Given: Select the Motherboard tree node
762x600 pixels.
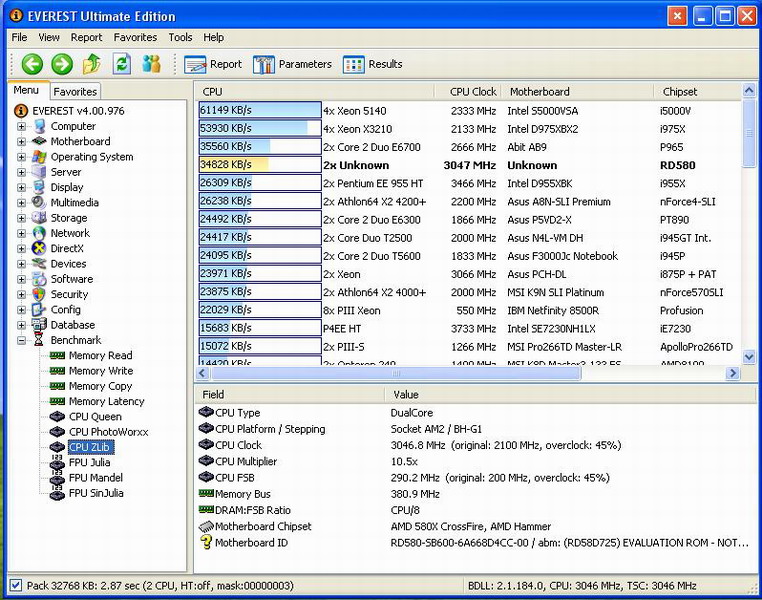Looking at the screenshot, I should click(80, 141).
